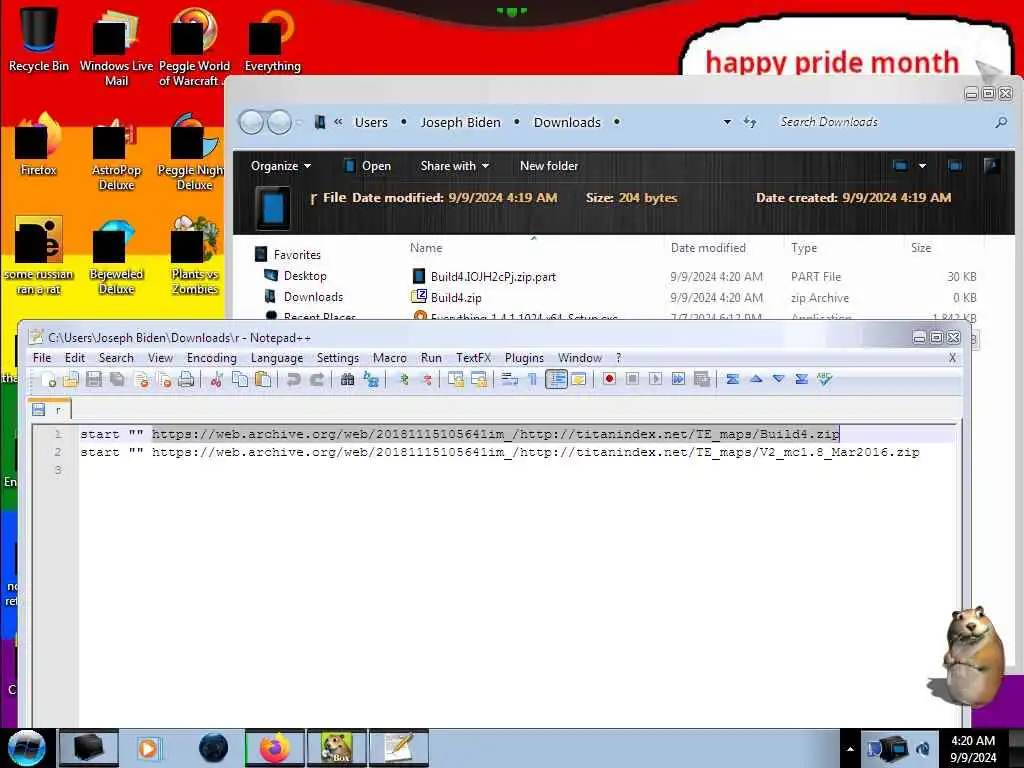Screen dimensions: 1024x768
Task: Open the TextFX menu
Action: (x=473, y=358)
